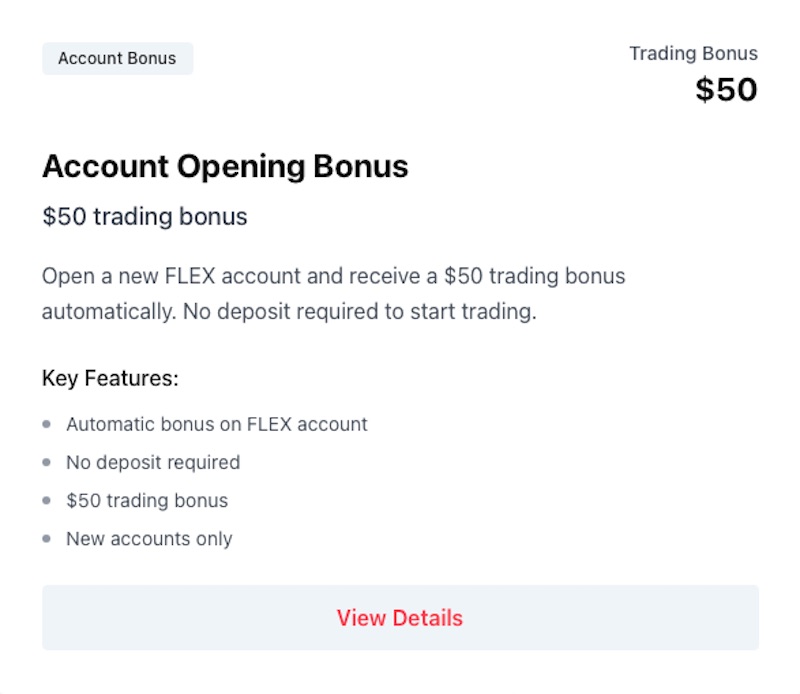Click the New accounts only list item
This screenshot has width=800, height=694.
pyautogui.click(x=148, y=539)
